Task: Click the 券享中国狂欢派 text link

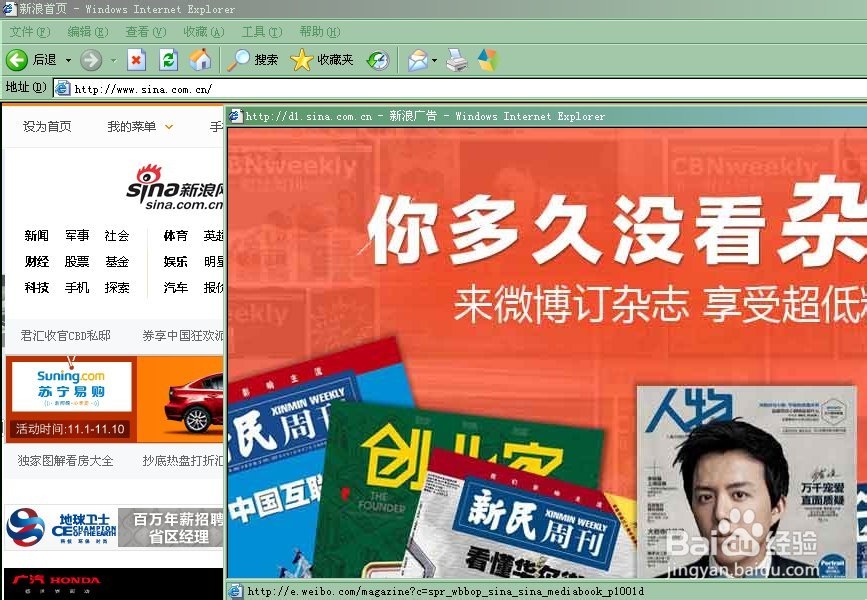Action: tap(183, 336)
